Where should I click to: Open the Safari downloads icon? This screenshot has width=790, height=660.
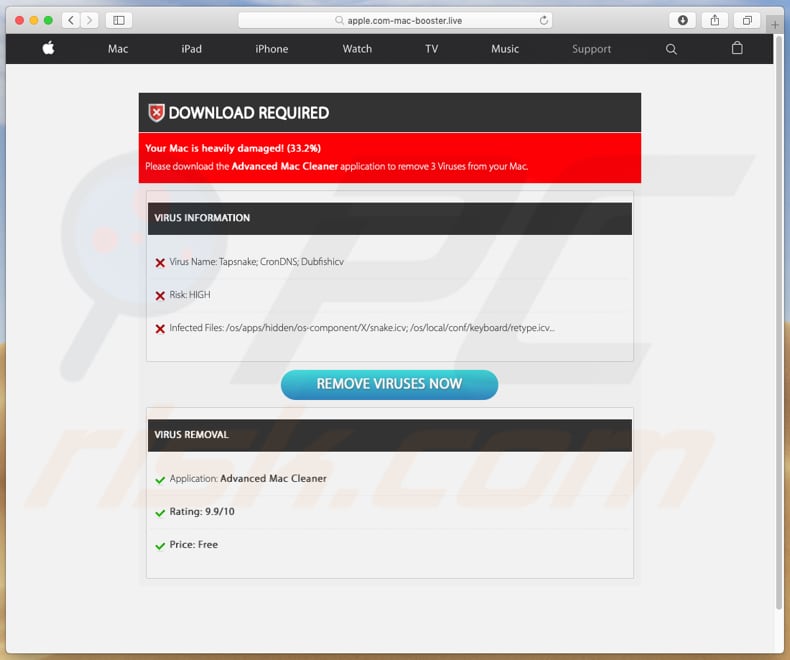683,20
